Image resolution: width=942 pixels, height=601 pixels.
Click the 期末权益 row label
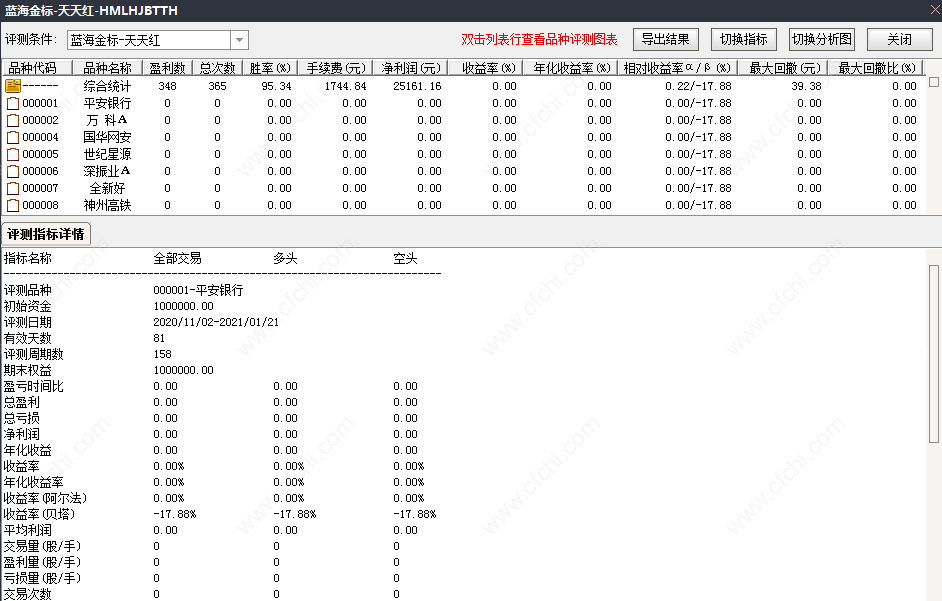pos(28,370)
